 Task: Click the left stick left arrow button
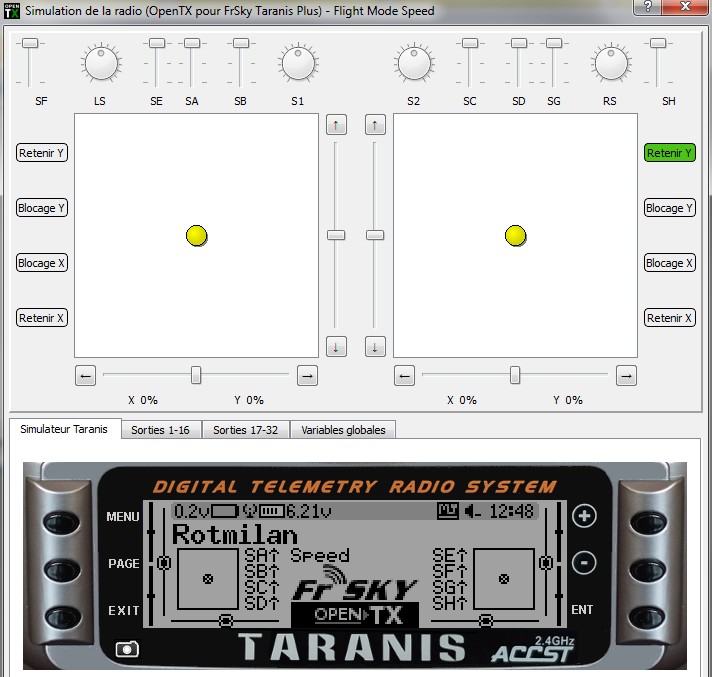click(x=85, y=376)
